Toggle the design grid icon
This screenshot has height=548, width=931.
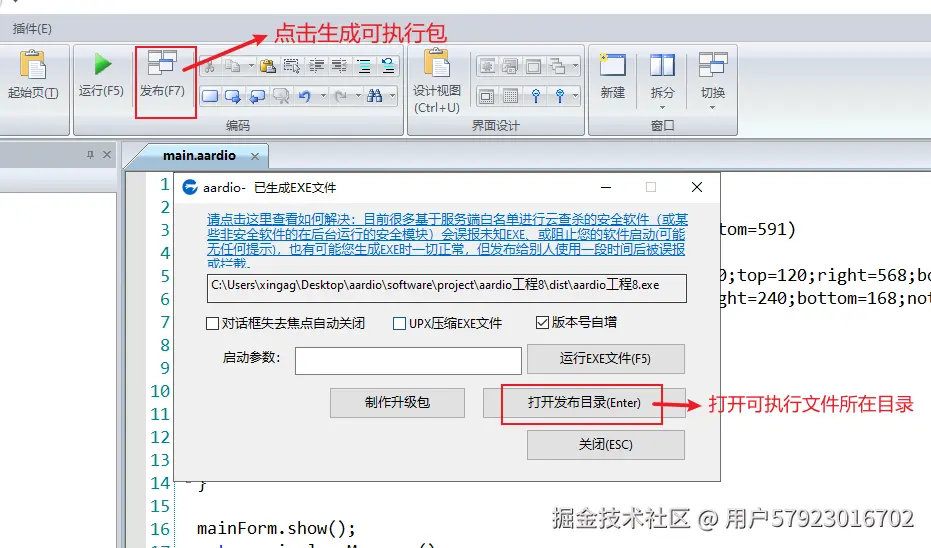[x=511, y=96]
